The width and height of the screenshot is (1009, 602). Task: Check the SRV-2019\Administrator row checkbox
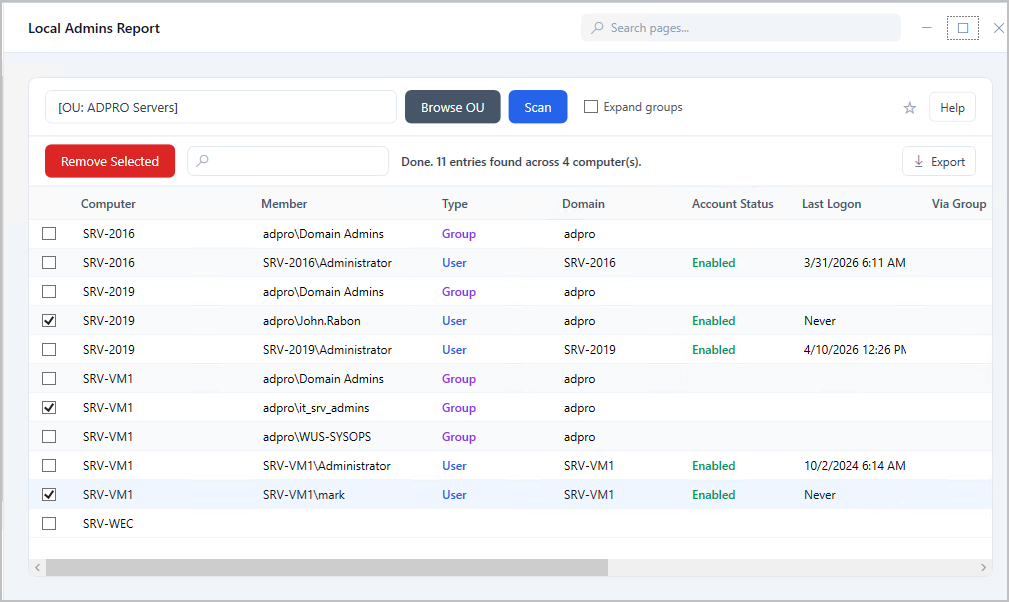[x=49, y=349]
